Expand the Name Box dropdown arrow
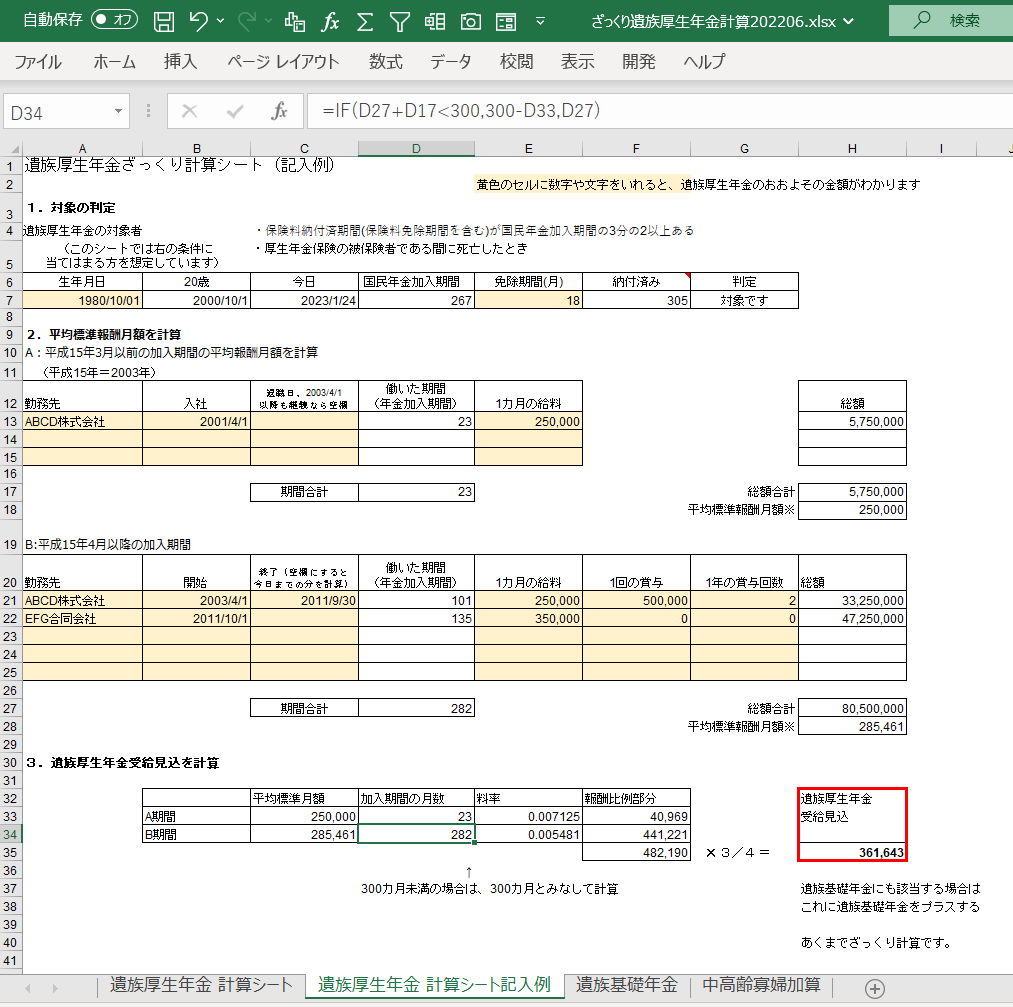 click(x=120, y=112)
